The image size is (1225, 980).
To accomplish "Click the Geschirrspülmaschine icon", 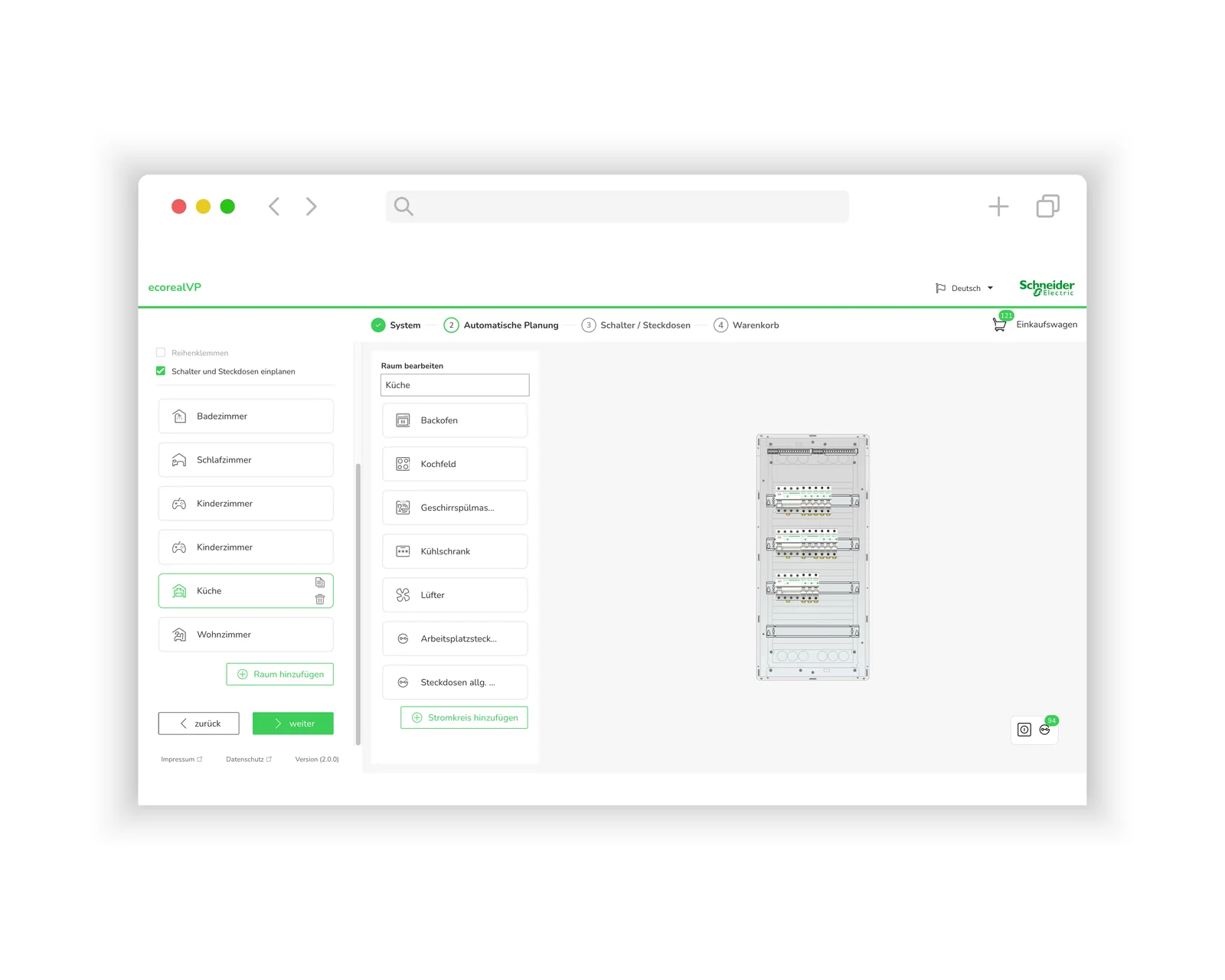I will click(x=403, y=508).
